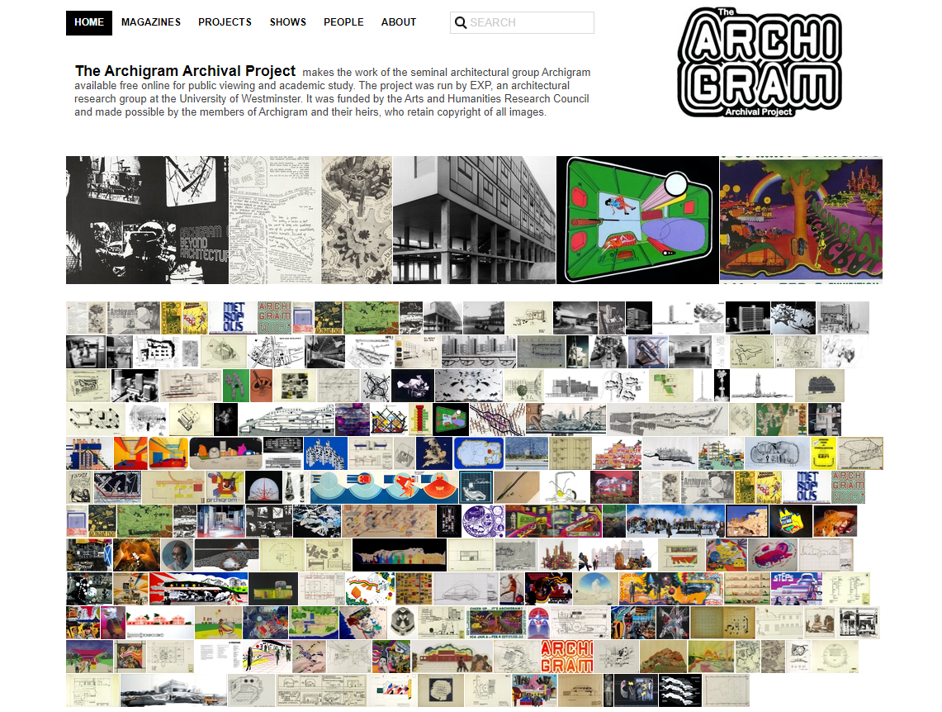Viewport: 942px width, 712px height.
Task: Open the tall white tower on white thumbnail
Action: (703, 385)
